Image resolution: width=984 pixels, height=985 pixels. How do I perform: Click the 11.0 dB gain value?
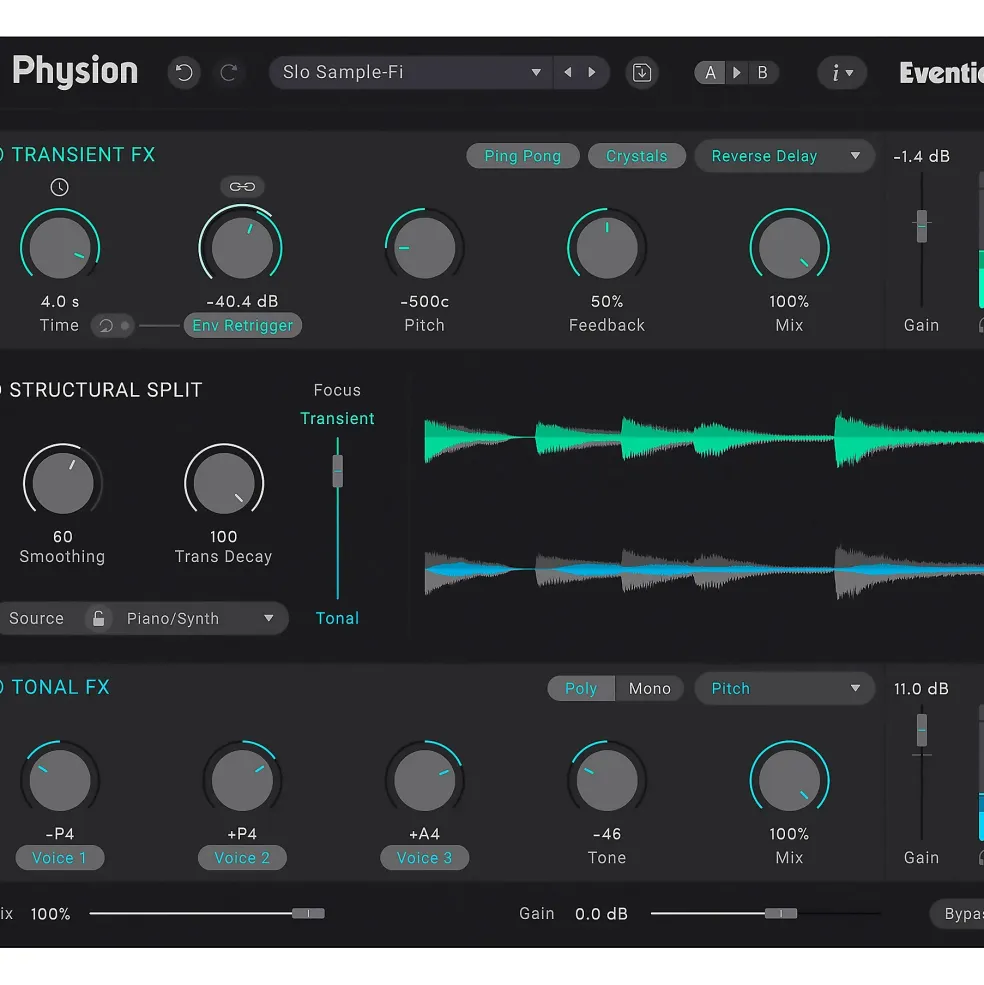pos(921,689)
